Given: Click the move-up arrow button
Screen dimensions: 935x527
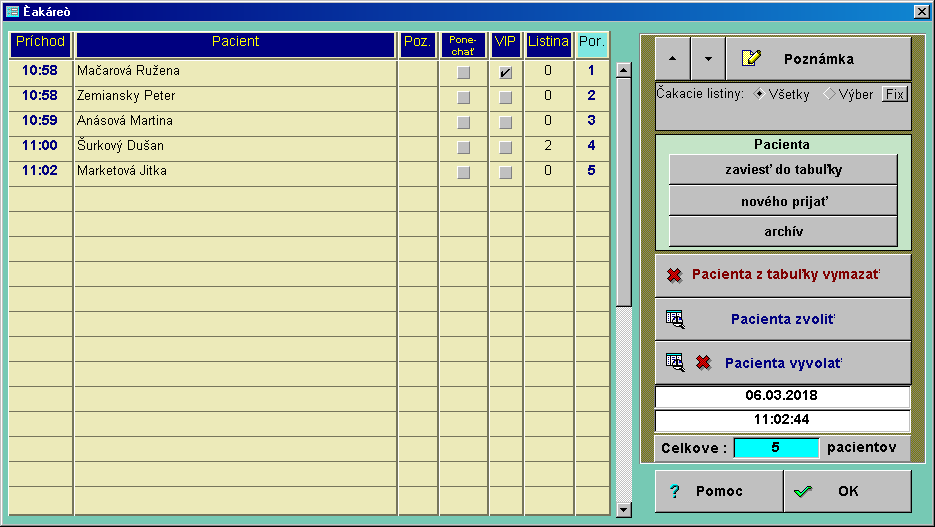Looking at the screenshot, I should [673, 58].
